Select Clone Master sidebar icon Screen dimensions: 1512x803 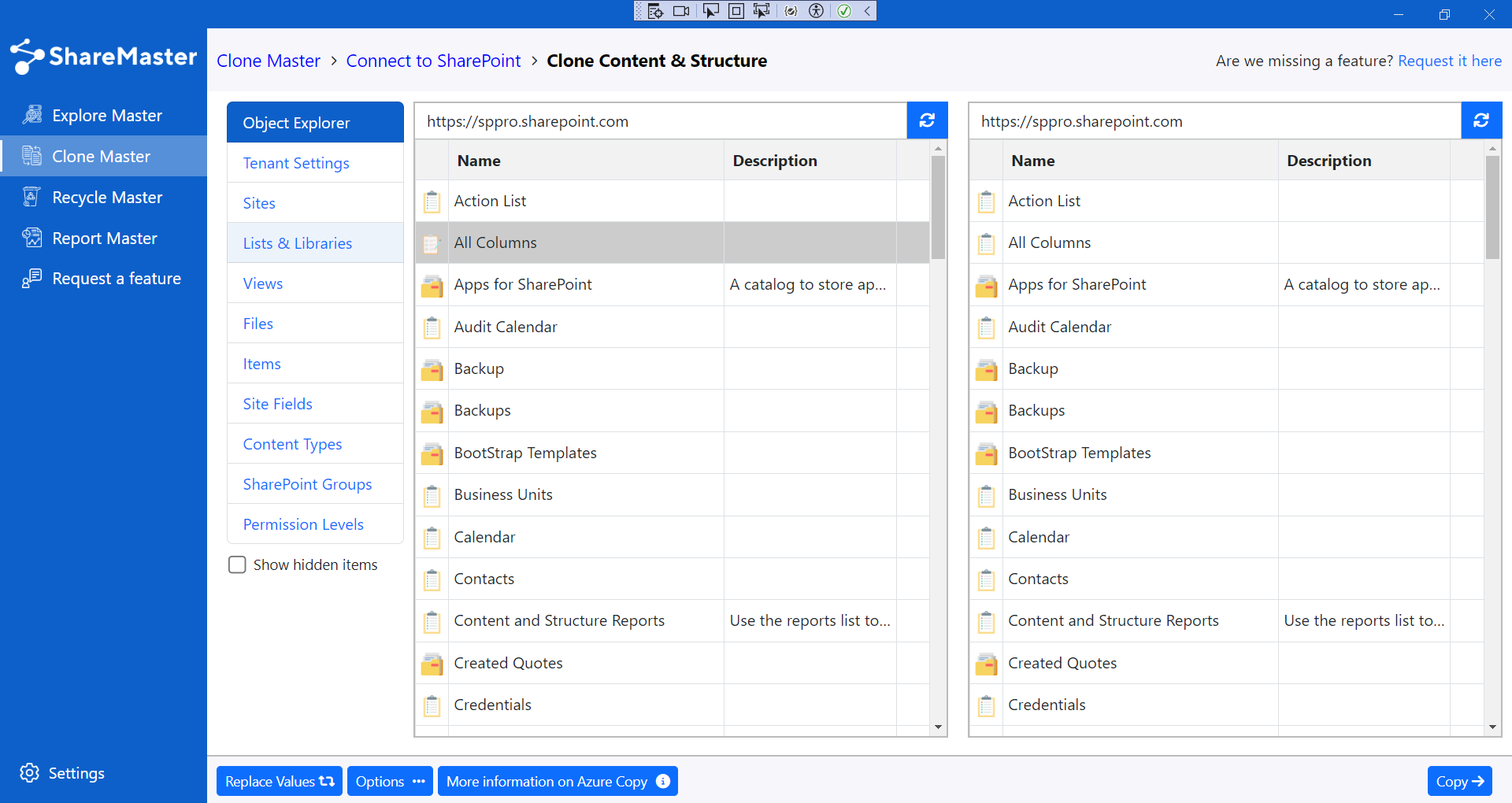31,156
